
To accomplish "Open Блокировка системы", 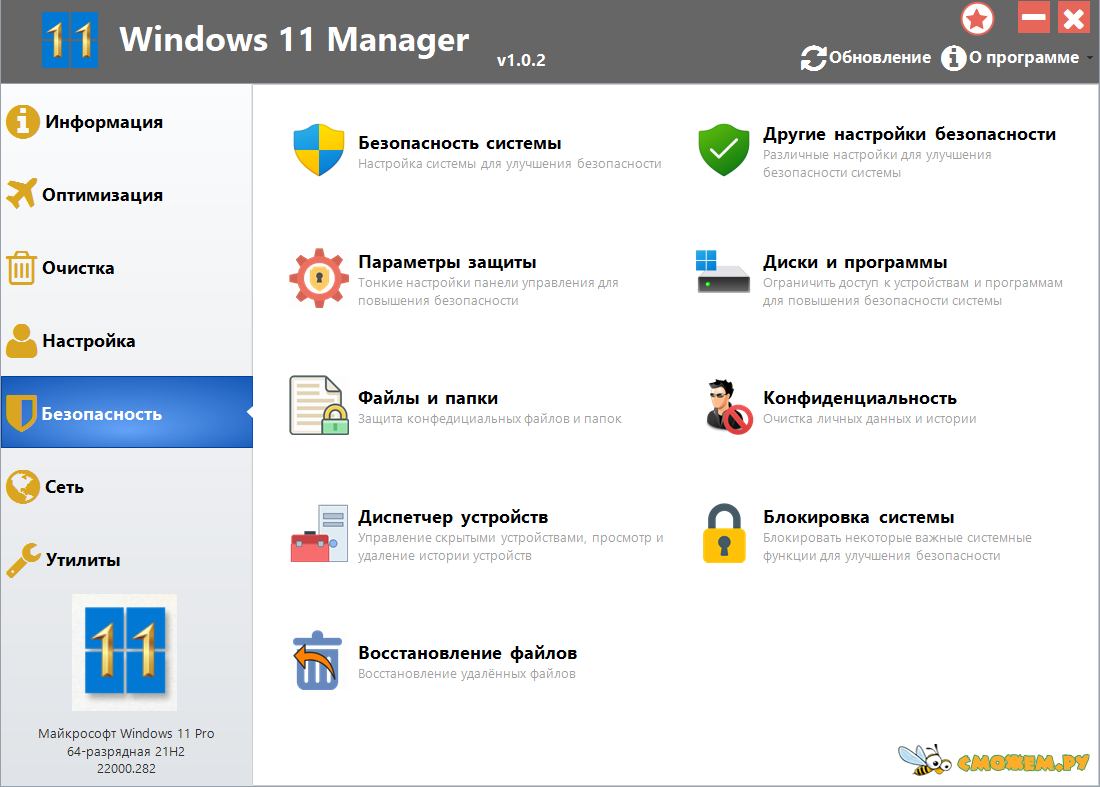I will 859,518.
